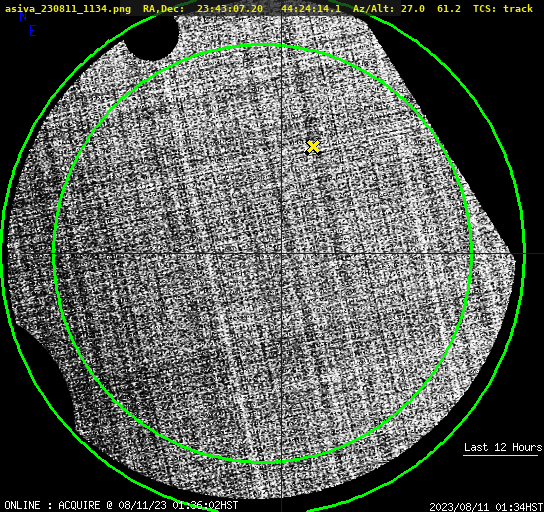The image size is (544, 512).
Task: Click the blue E compass label
Action: (x=33, y=31)
